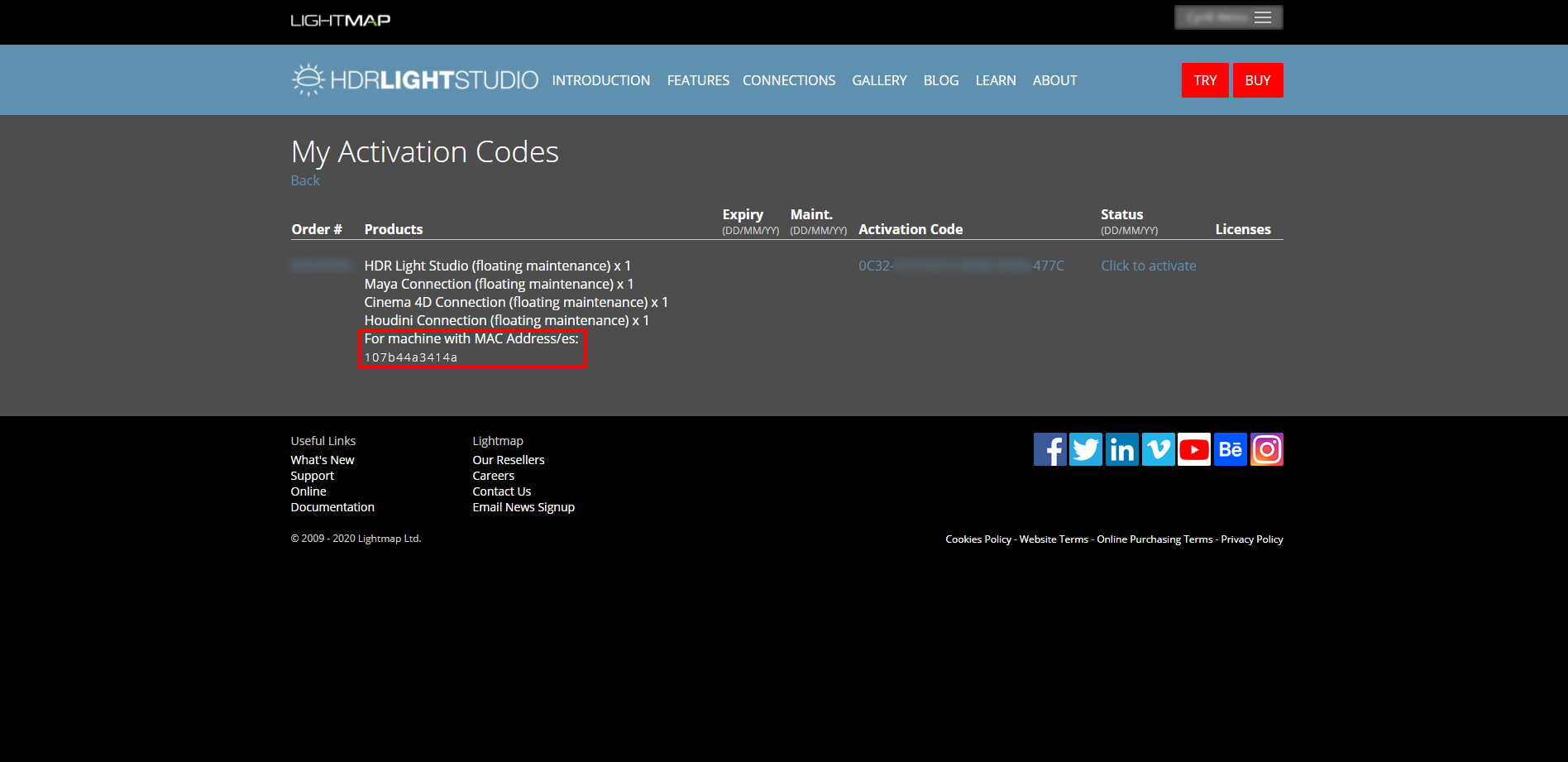Open the Gallery menu item

(879, 80)
